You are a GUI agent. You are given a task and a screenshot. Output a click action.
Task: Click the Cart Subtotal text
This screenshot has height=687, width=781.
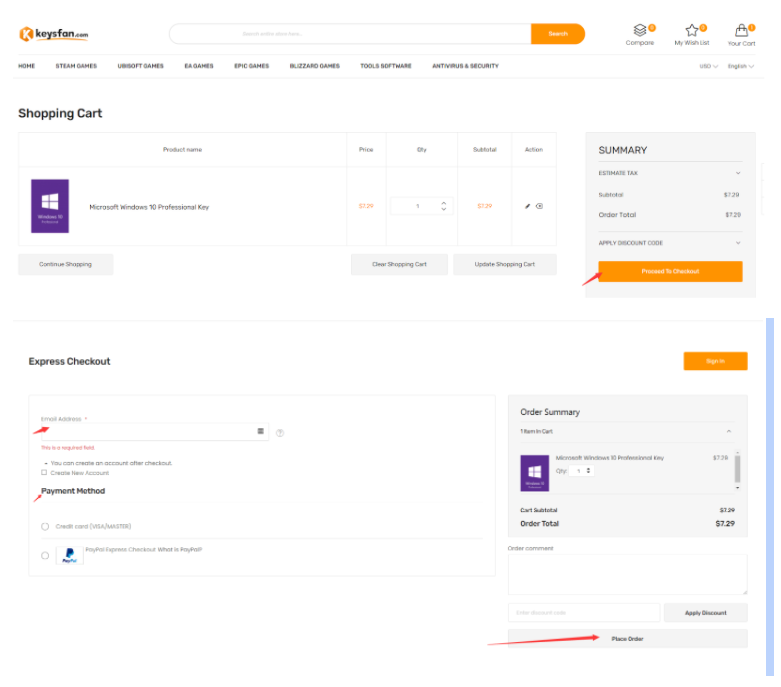coord(539,510)
